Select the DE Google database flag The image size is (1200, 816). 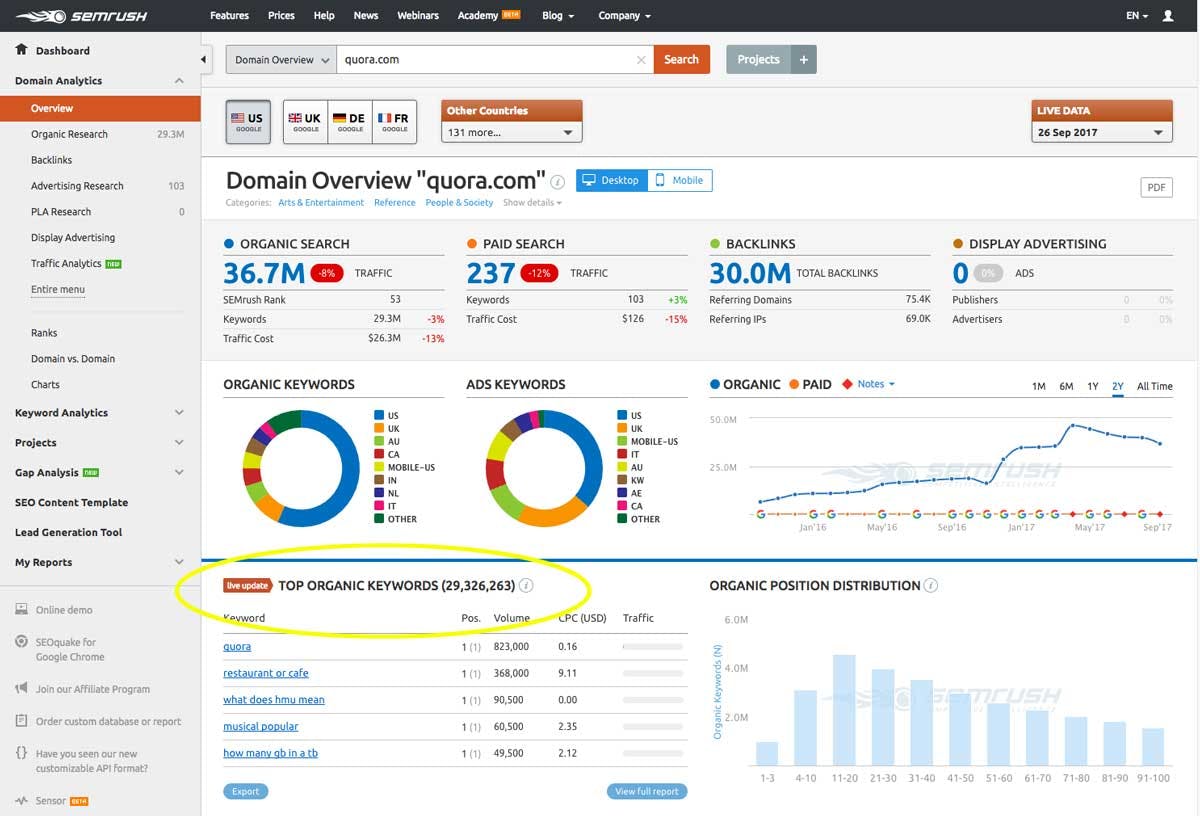point(350,122)
